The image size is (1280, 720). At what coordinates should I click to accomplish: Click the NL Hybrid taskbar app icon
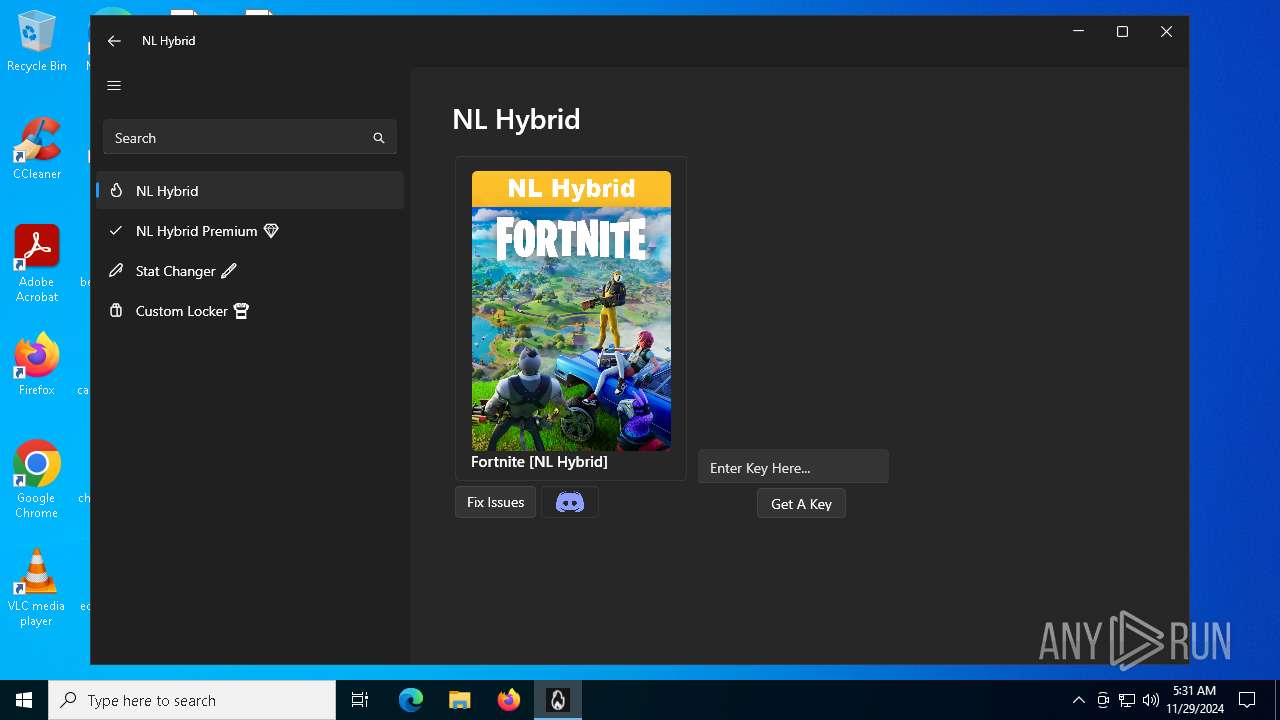click(x=558, y=700)
